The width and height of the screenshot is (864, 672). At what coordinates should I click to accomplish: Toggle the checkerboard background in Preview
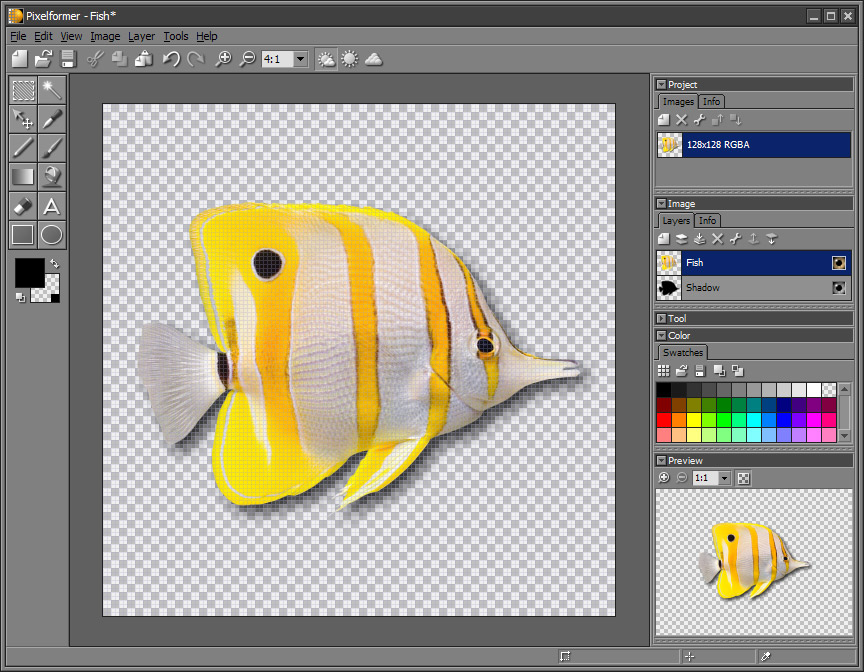[x=743, y=479]
